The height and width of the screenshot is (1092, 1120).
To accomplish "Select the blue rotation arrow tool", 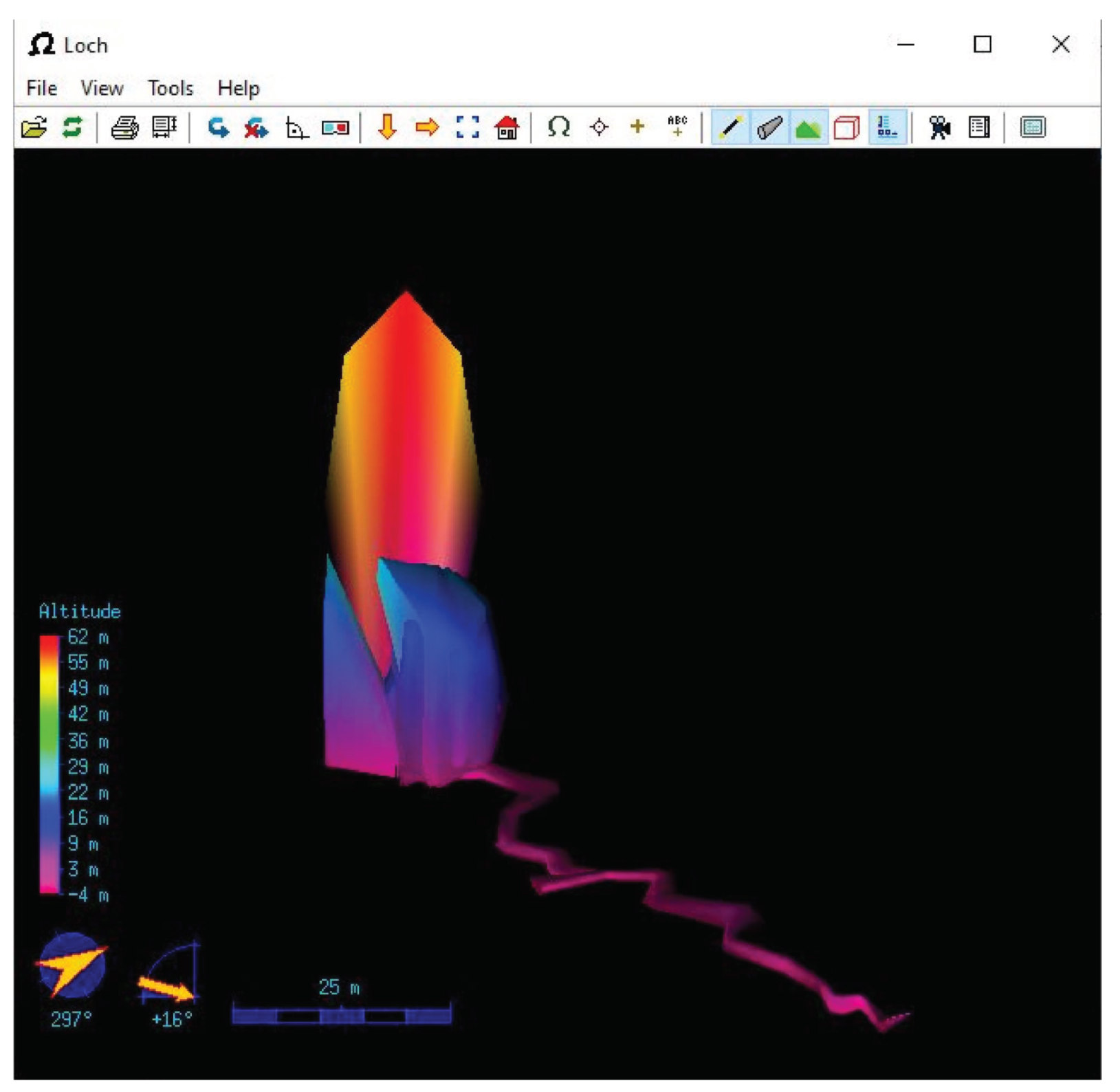I will coord(218,128).
